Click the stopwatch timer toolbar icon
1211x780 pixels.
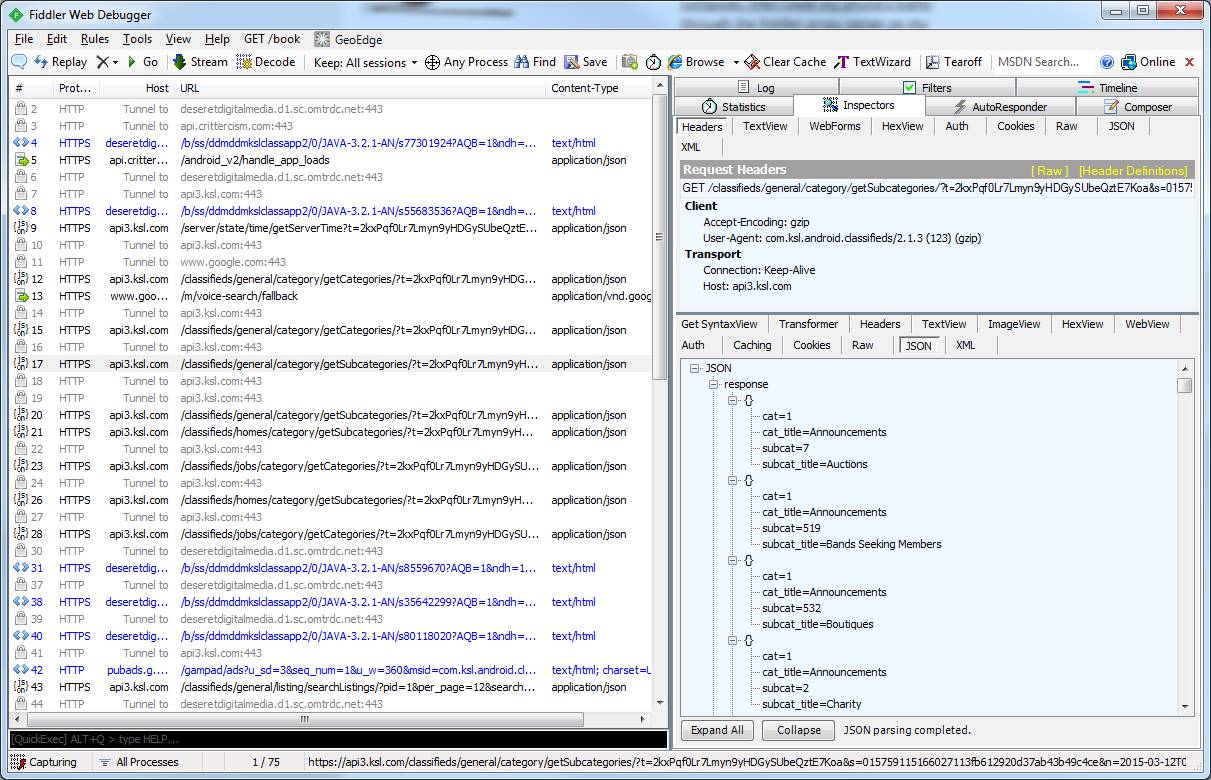coord(653,62)
